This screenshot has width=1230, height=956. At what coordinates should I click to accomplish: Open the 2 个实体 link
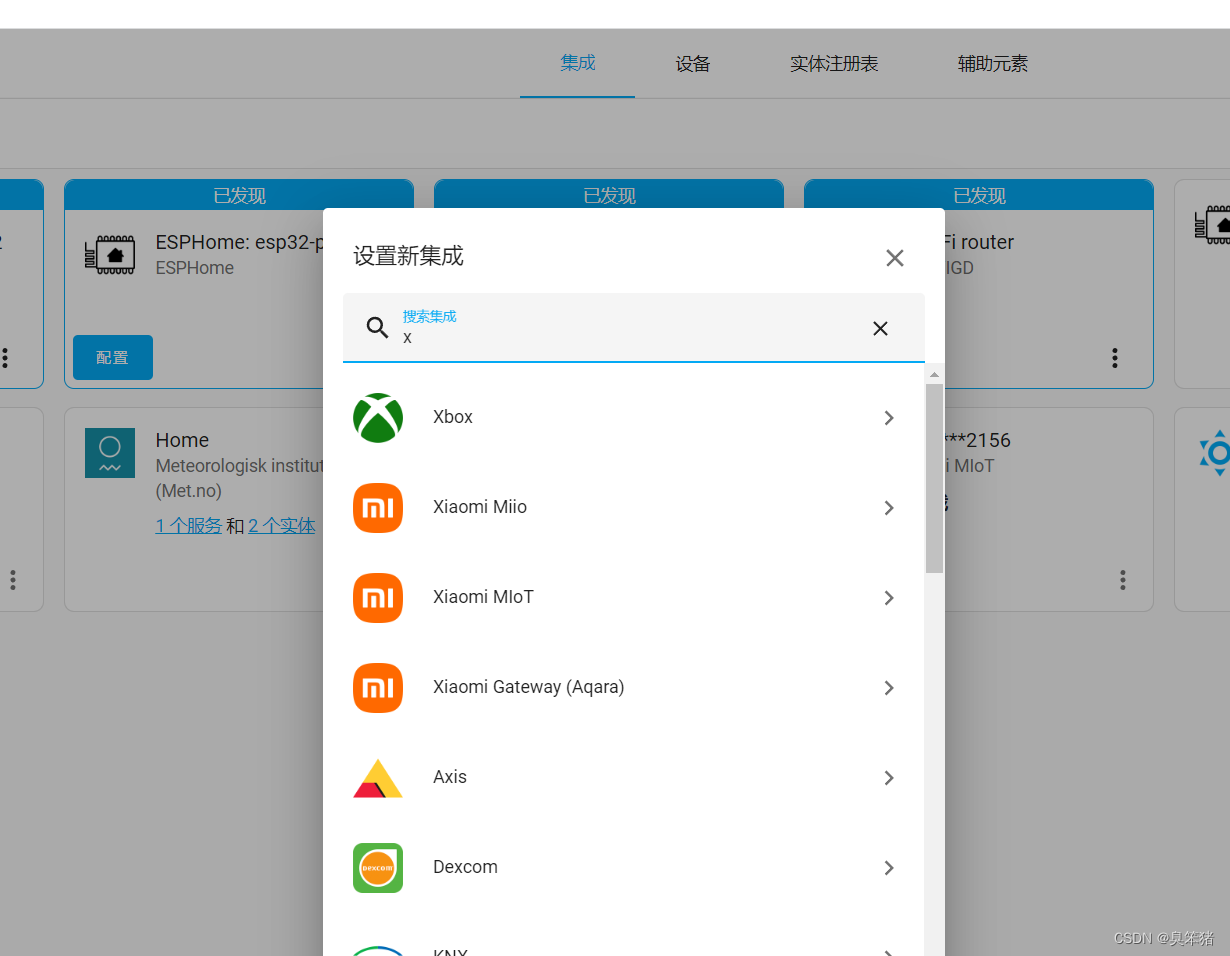282,525
